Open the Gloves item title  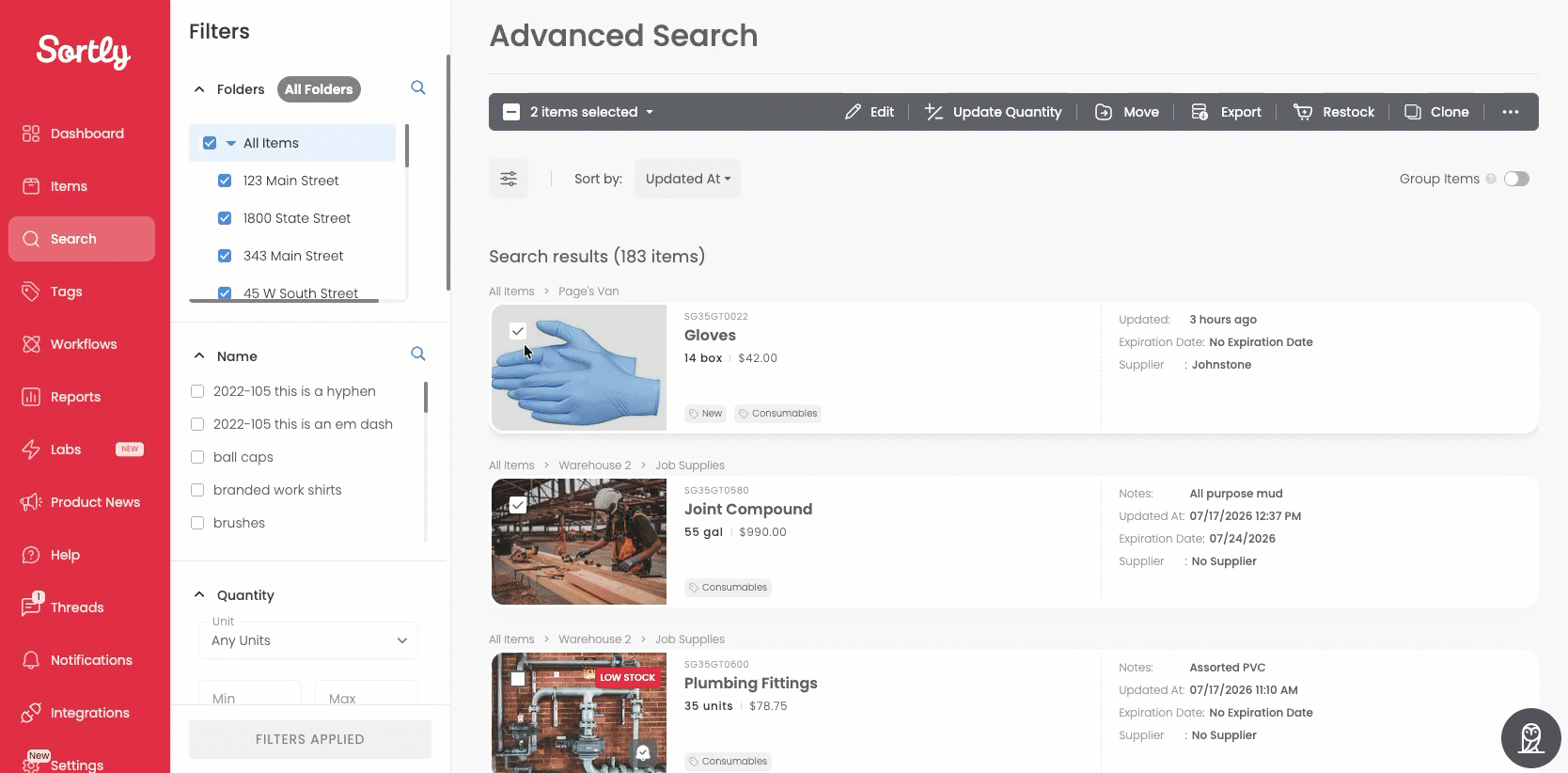click(710, 336)
